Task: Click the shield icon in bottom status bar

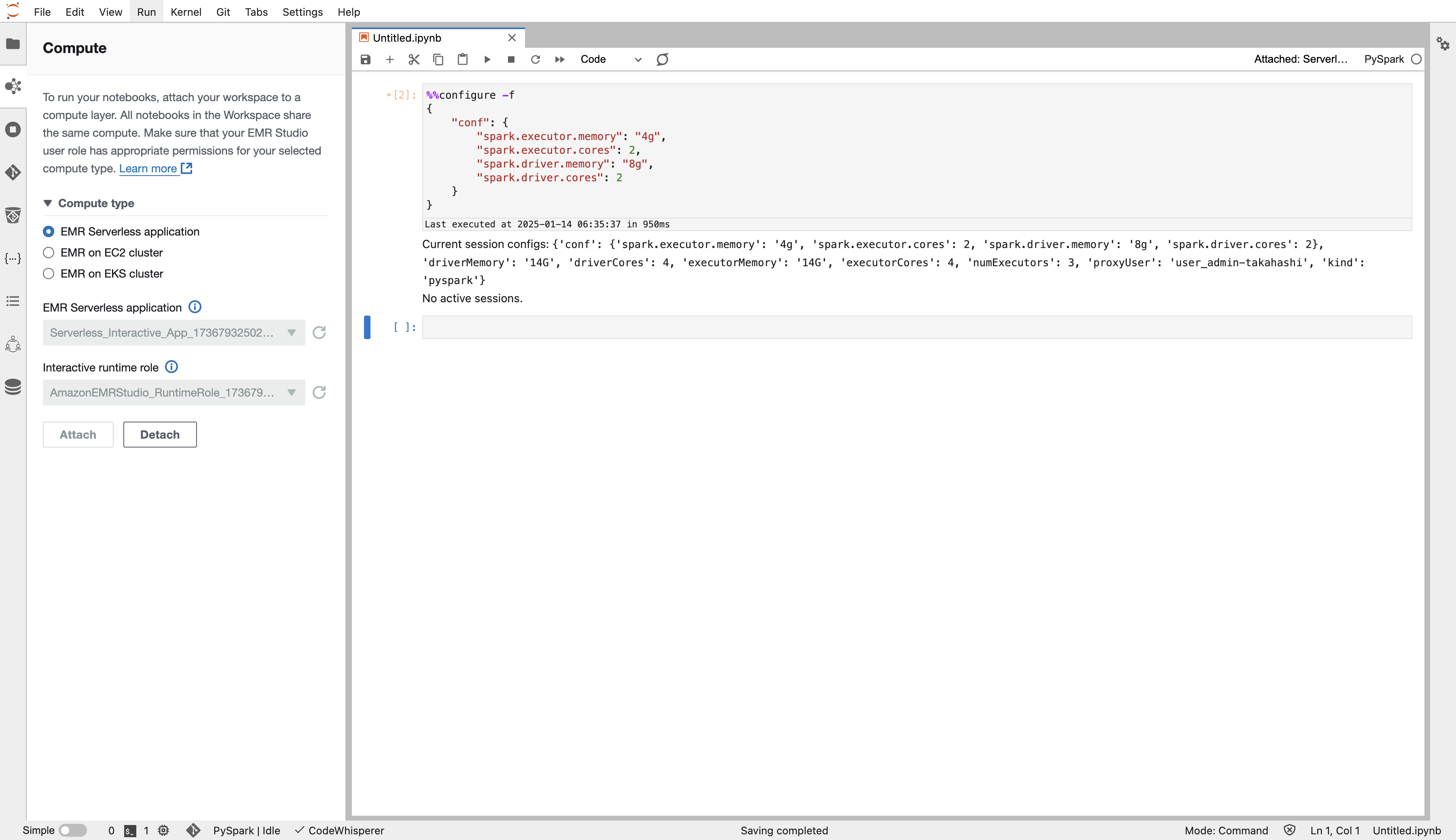Action: [x=1289, y=830]
